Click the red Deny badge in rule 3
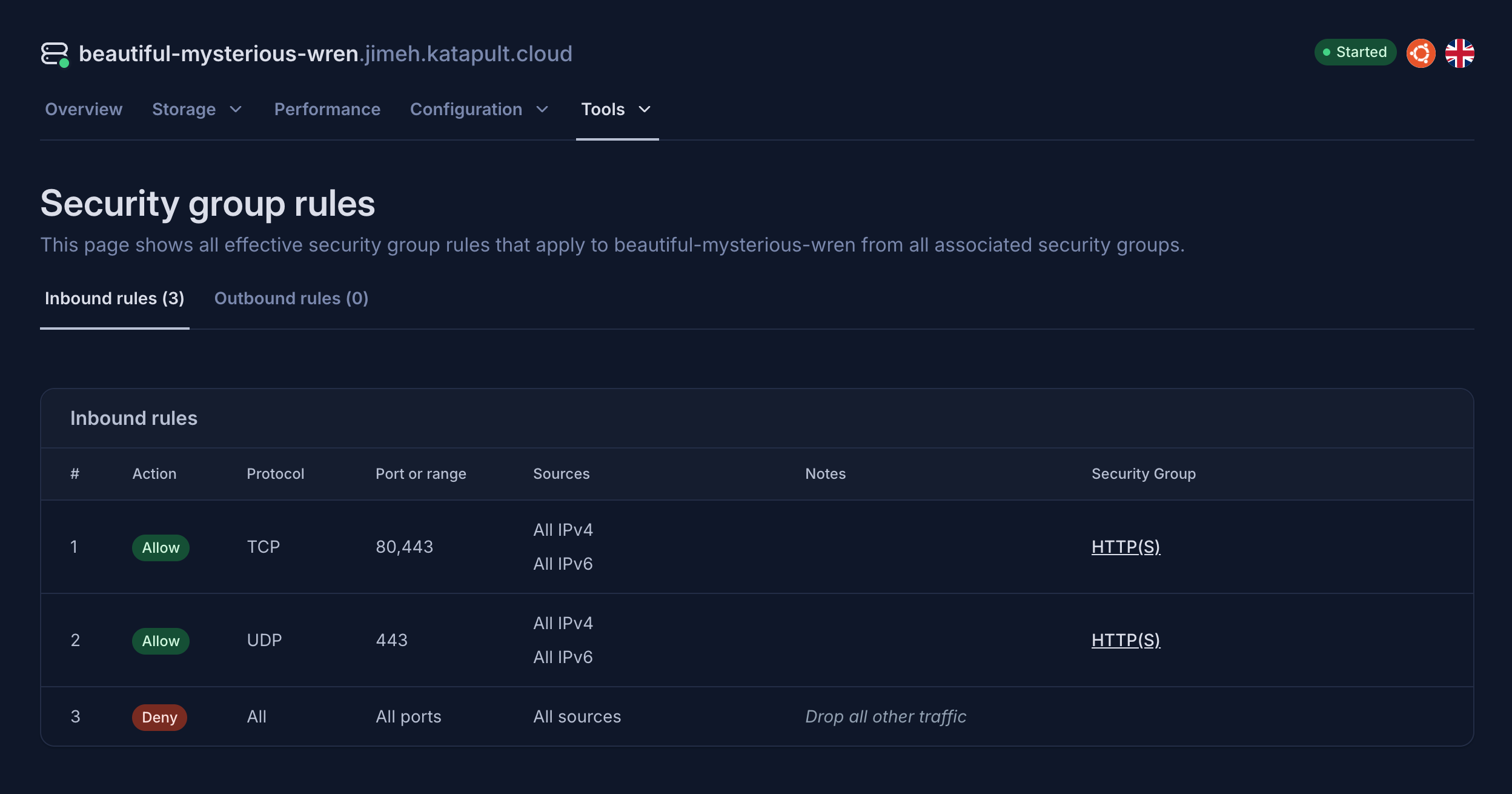Image resolution: width=1512 pixels, height=794 pixels. click(x=159, y=717)
